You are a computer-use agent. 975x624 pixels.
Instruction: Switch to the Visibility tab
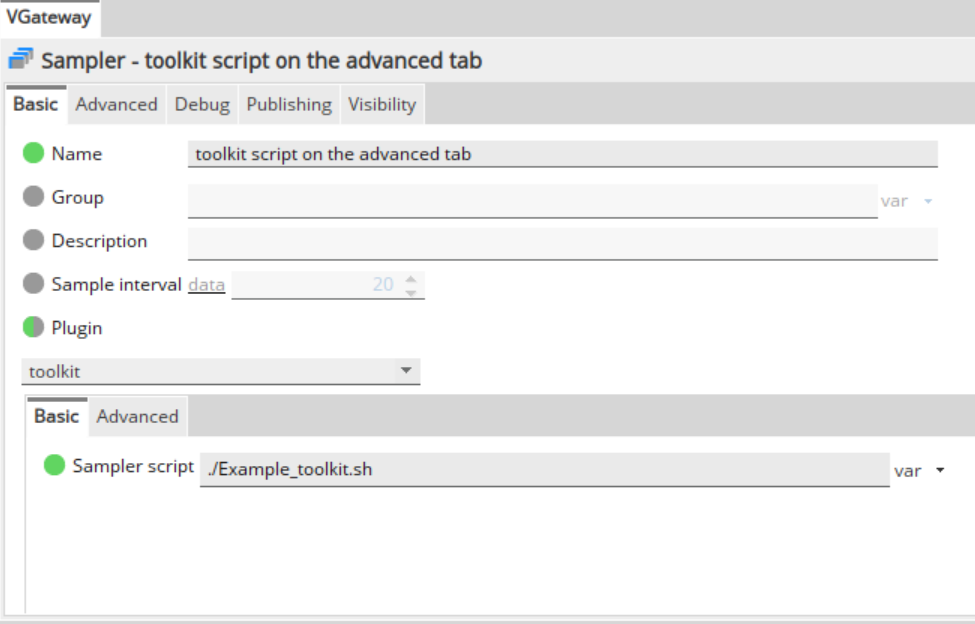[x=382, y=104]
